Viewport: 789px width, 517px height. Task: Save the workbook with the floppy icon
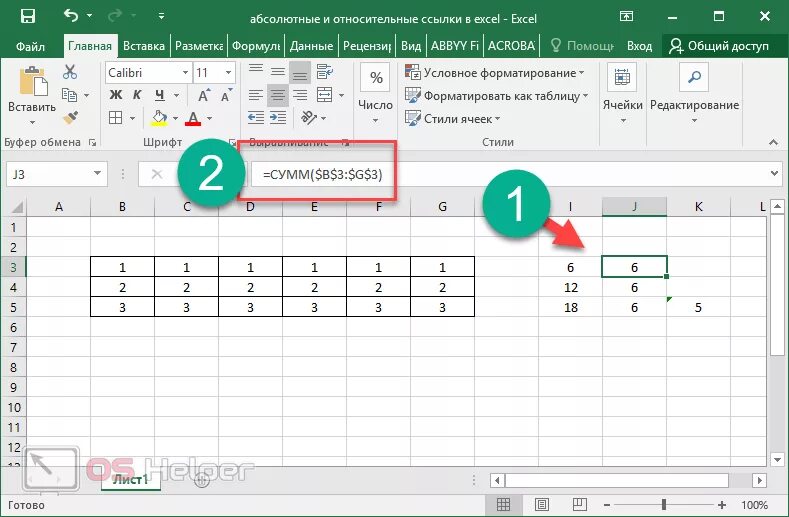27,17
